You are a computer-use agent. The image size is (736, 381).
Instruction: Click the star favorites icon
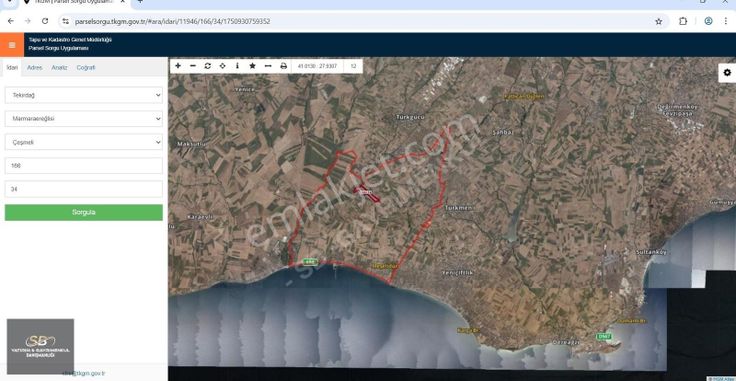pyautogui.click(x=253, y=66)
